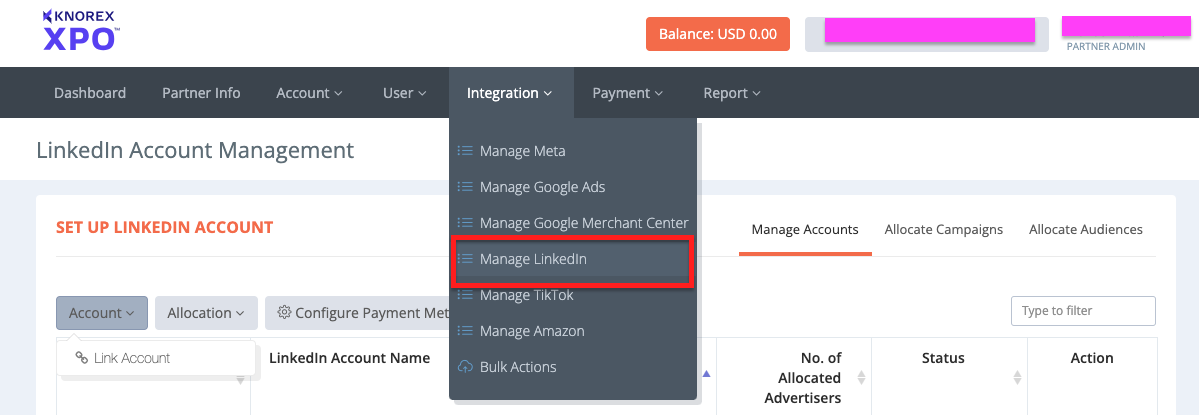The image size is (1199, 415).
Task: Expand the Account dropdown button
Action: point(102,313)
